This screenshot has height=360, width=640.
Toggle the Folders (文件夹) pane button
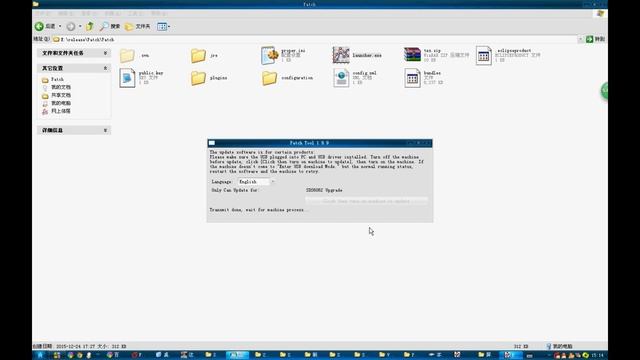pos(138,27)
